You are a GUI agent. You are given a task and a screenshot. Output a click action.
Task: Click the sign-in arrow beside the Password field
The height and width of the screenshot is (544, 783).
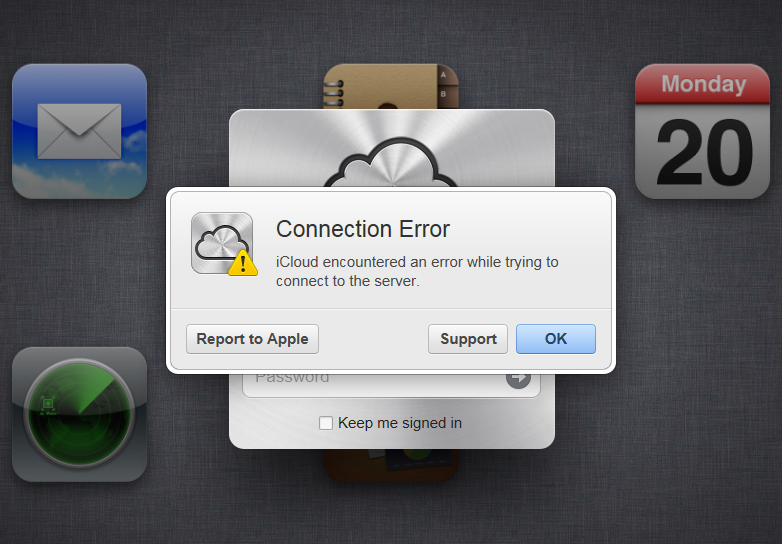click(518, 379)
